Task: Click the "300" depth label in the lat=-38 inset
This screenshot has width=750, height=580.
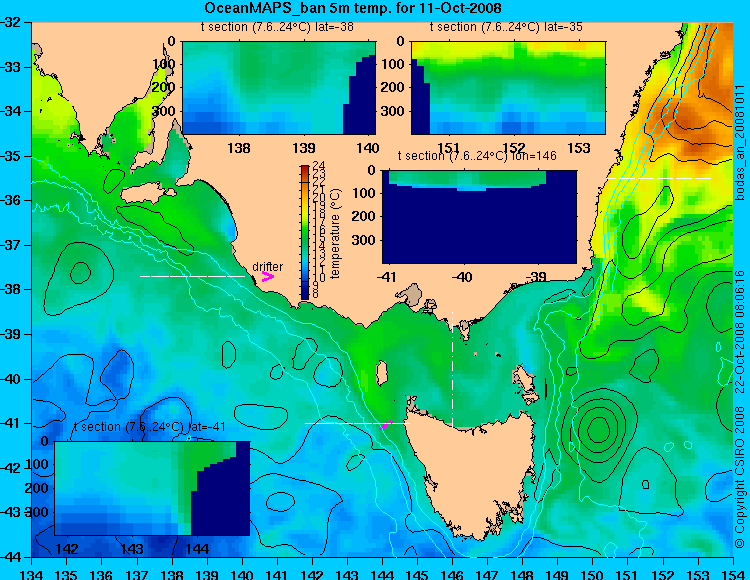Action: 164,111
